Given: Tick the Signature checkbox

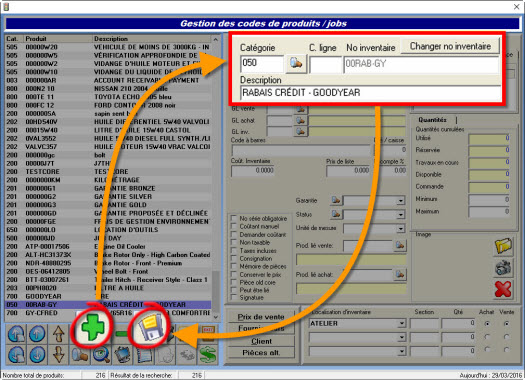Looking at the screenshot, I should pos(234,297).
